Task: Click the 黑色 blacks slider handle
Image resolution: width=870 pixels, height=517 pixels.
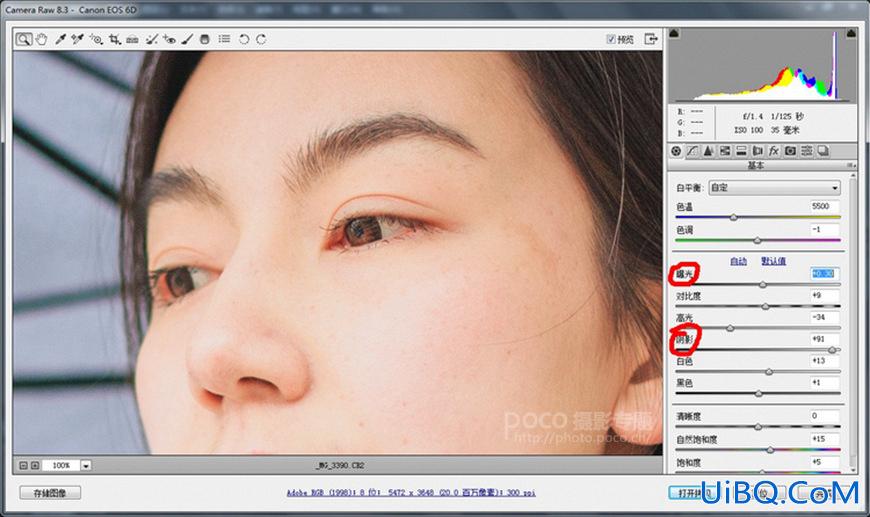Action: point(758,394)
